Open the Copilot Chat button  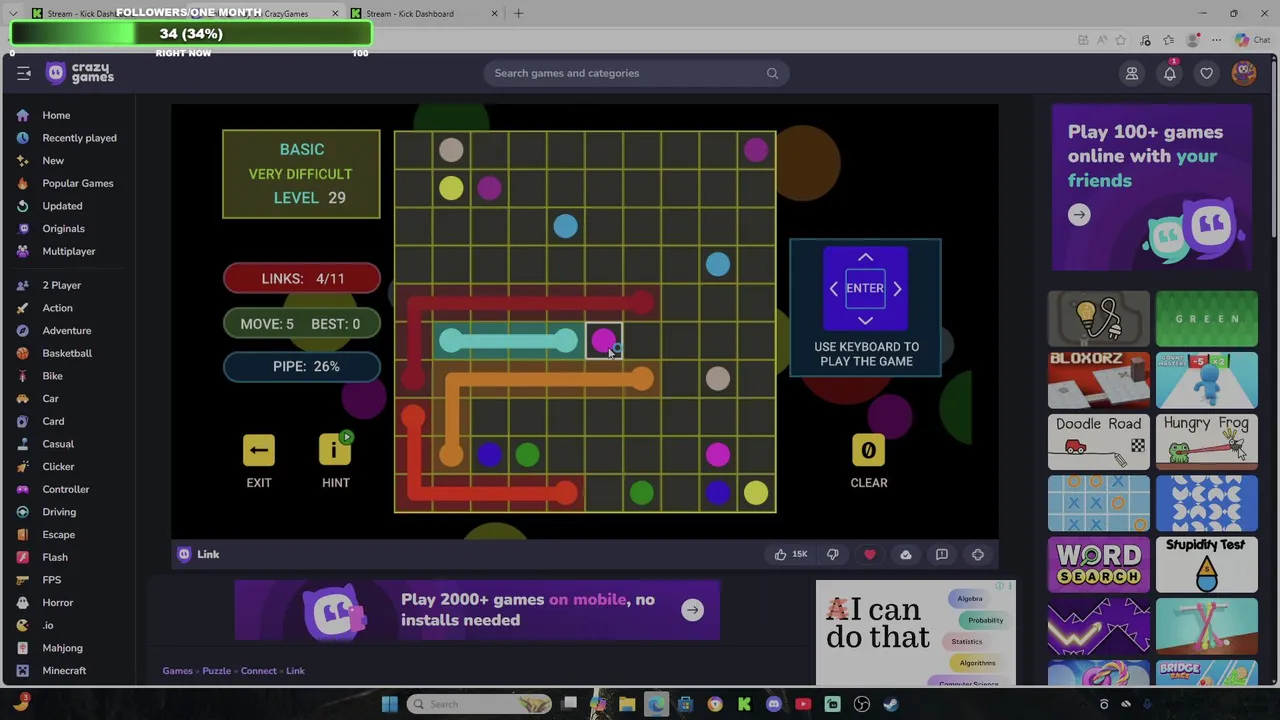click(1252, 40)
